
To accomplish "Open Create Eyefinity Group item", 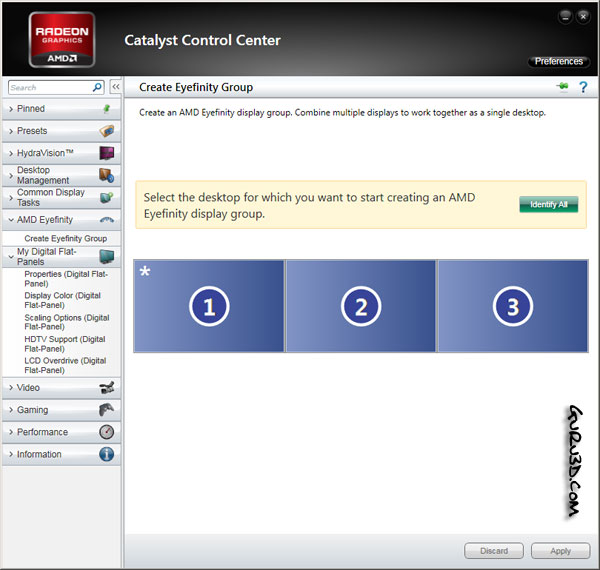I will pyautogui.click(x=66, y=239).
